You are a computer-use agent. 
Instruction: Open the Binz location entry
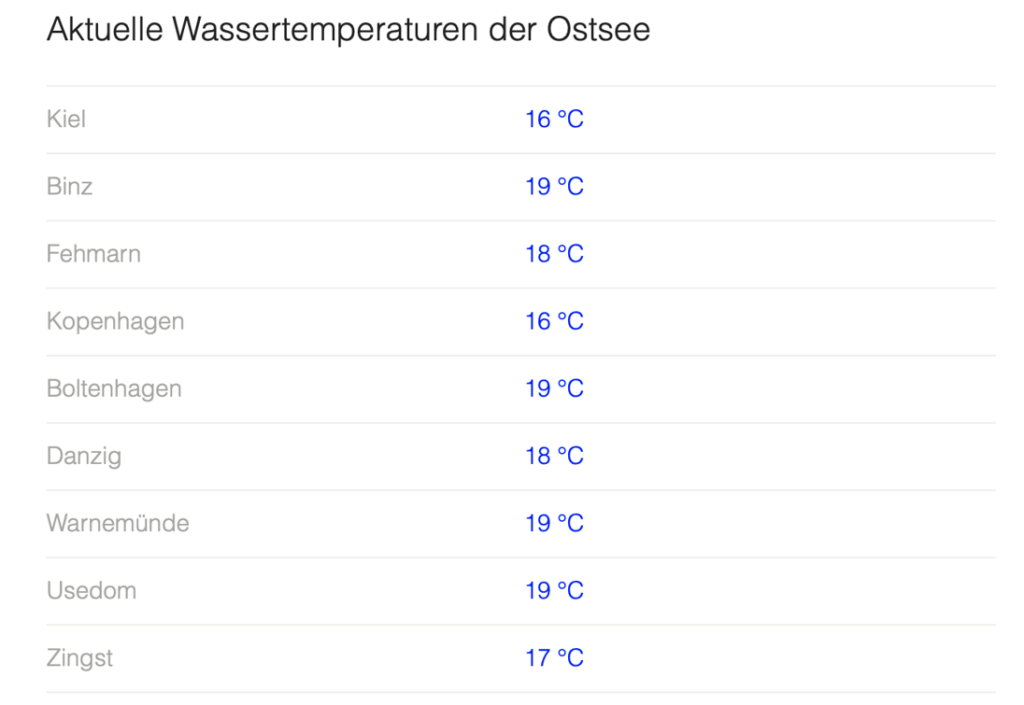[69, 187]
